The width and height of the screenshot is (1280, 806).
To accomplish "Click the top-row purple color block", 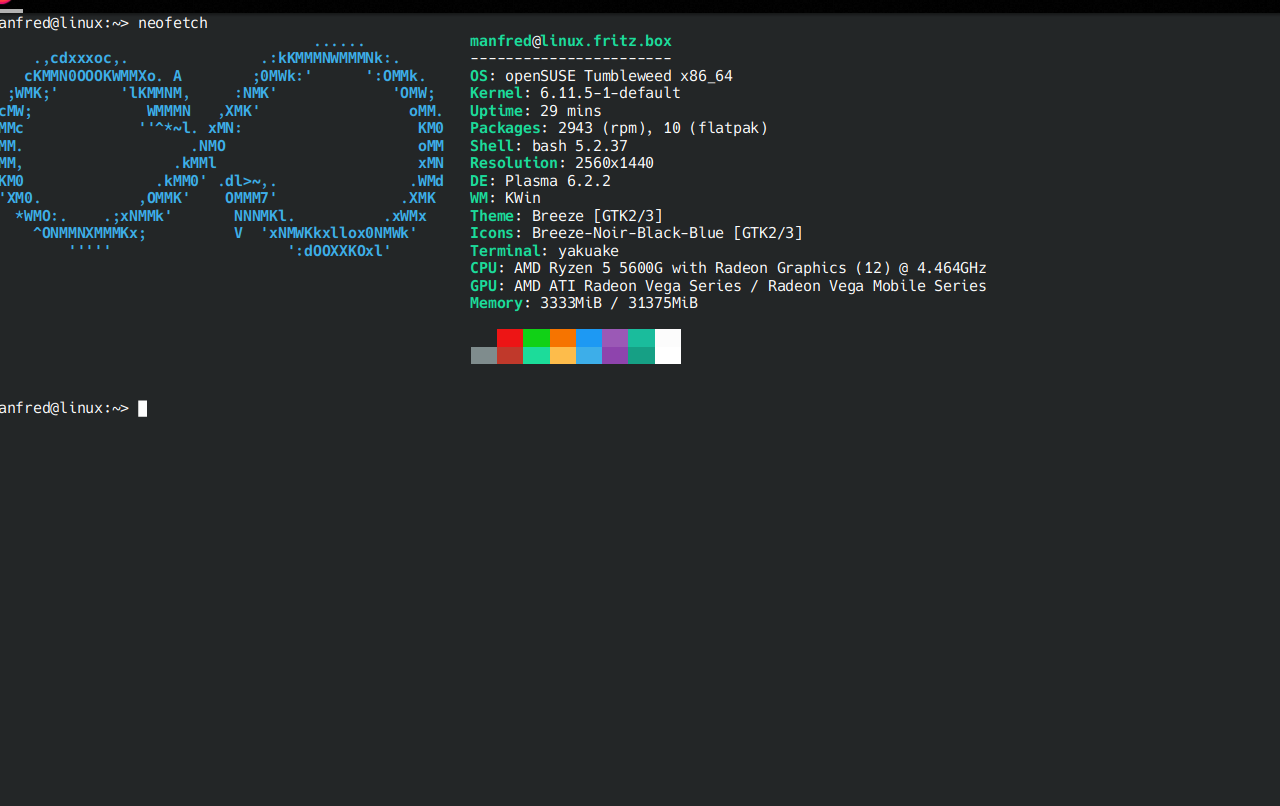I will tap(614, 338).
